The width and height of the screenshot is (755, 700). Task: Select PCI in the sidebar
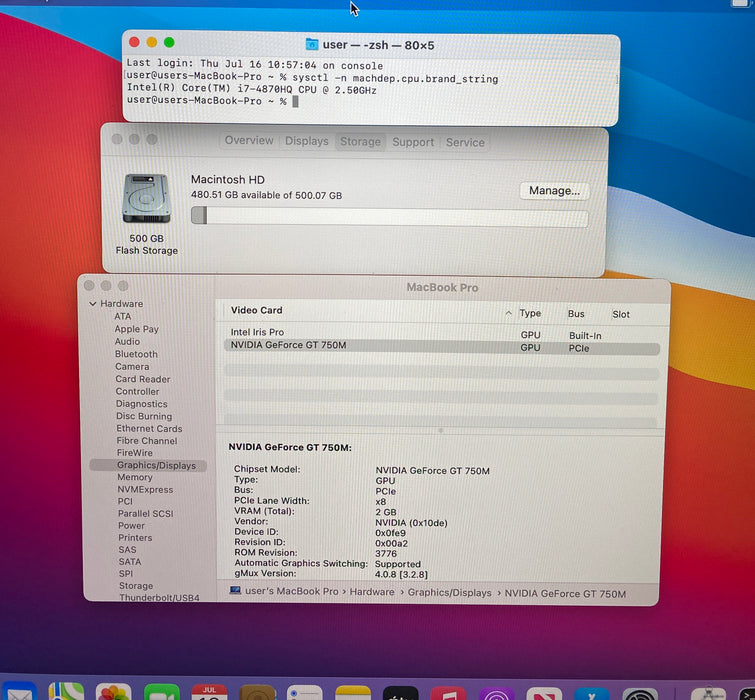125,501
